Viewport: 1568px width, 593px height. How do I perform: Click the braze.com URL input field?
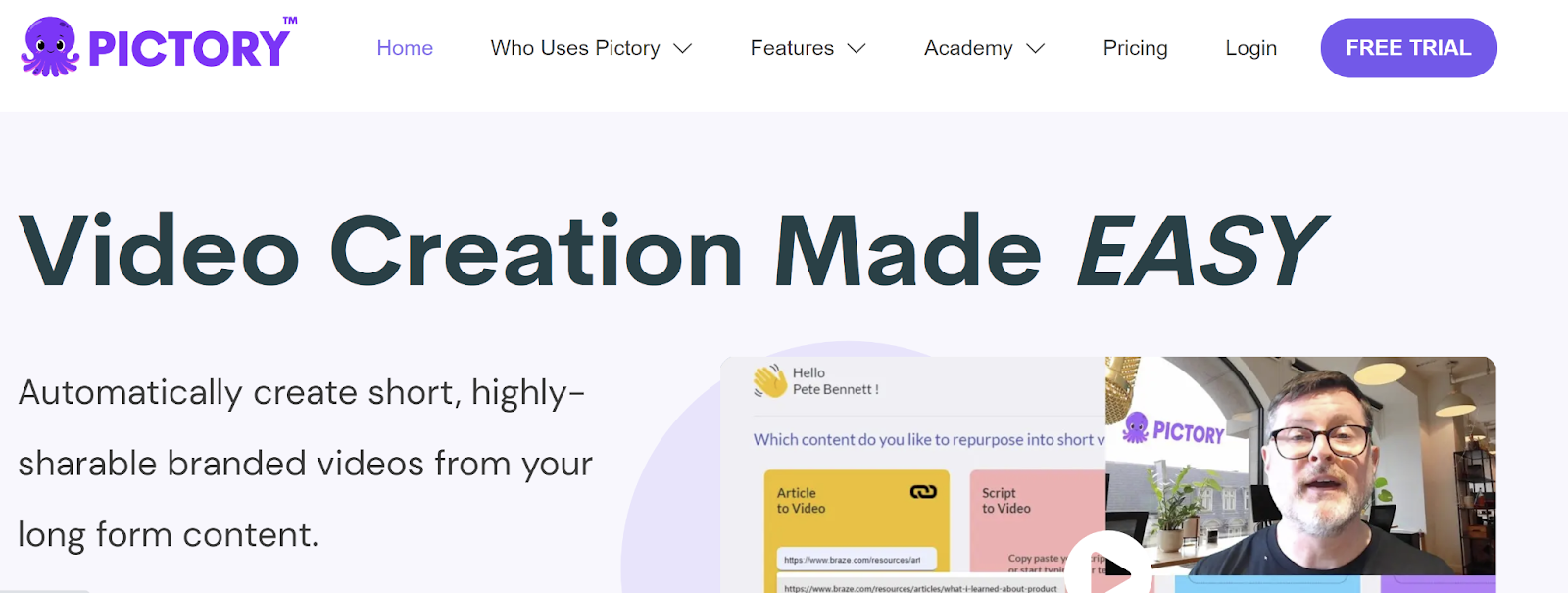857,560
